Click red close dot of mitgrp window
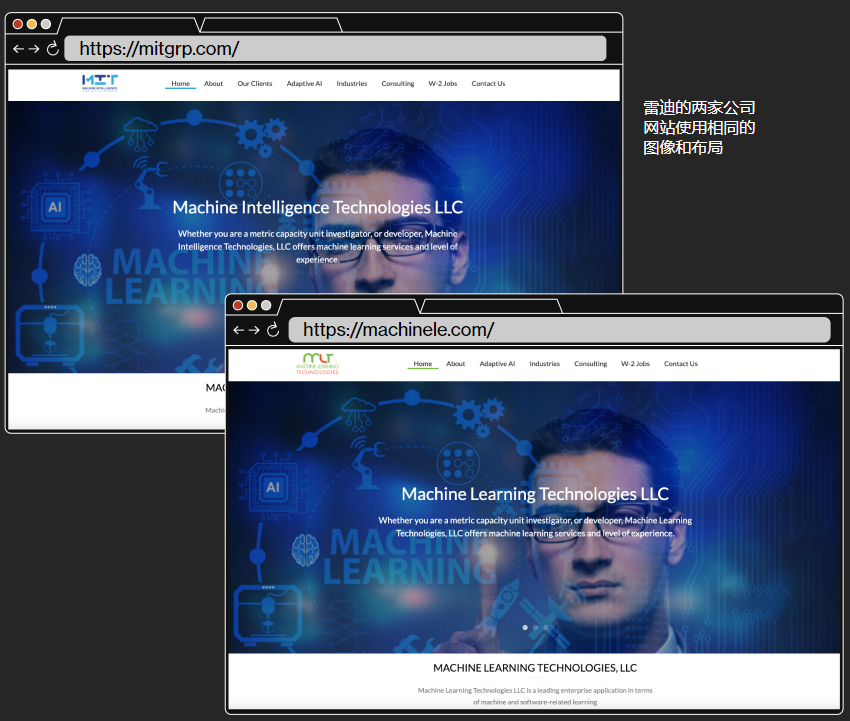This screenshot has width=850, height=721. coord(17,24)
